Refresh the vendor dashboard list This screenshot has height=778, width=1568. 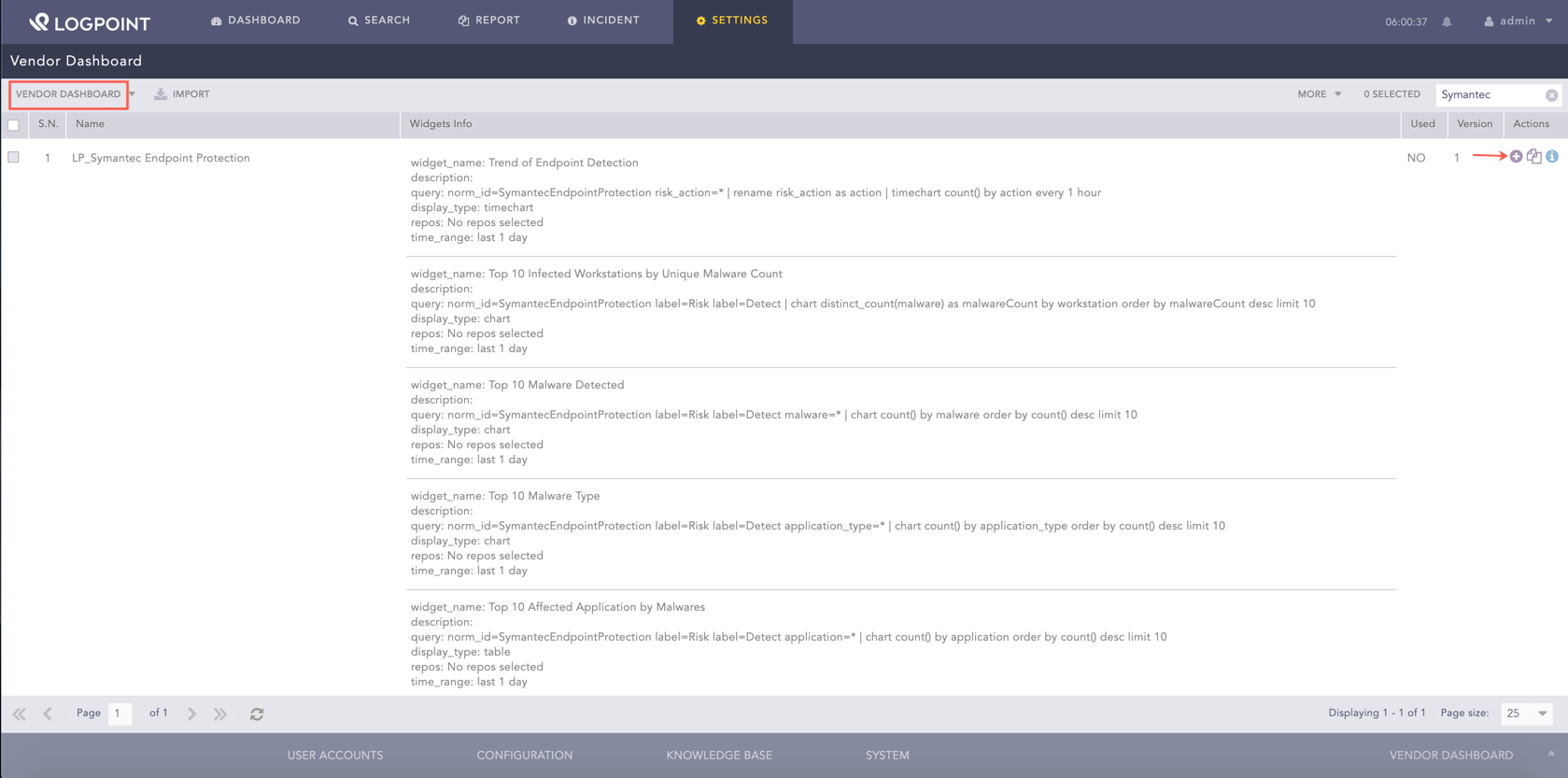tap(257, 714)
